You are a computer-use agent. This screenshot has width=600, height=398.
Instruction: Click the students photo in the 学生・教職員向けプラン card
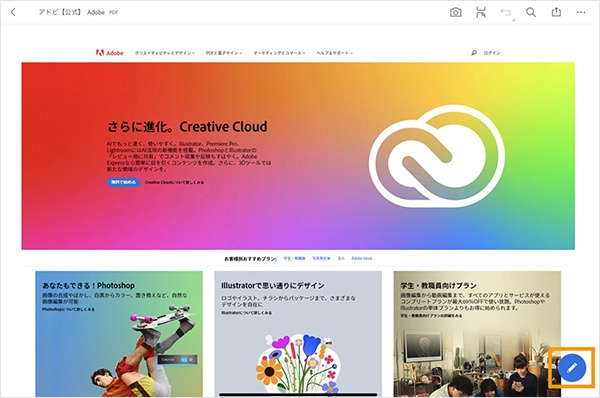(477, 360)
